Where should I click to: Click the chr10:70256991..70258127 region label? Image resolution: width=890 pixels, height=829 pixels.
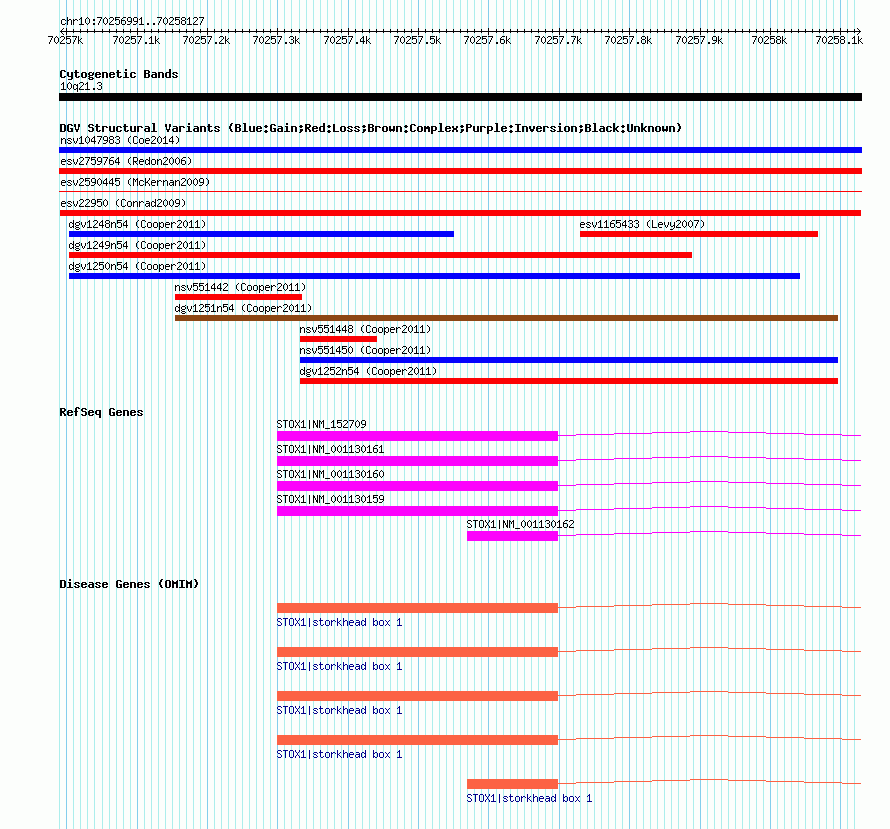click(132, 21)
